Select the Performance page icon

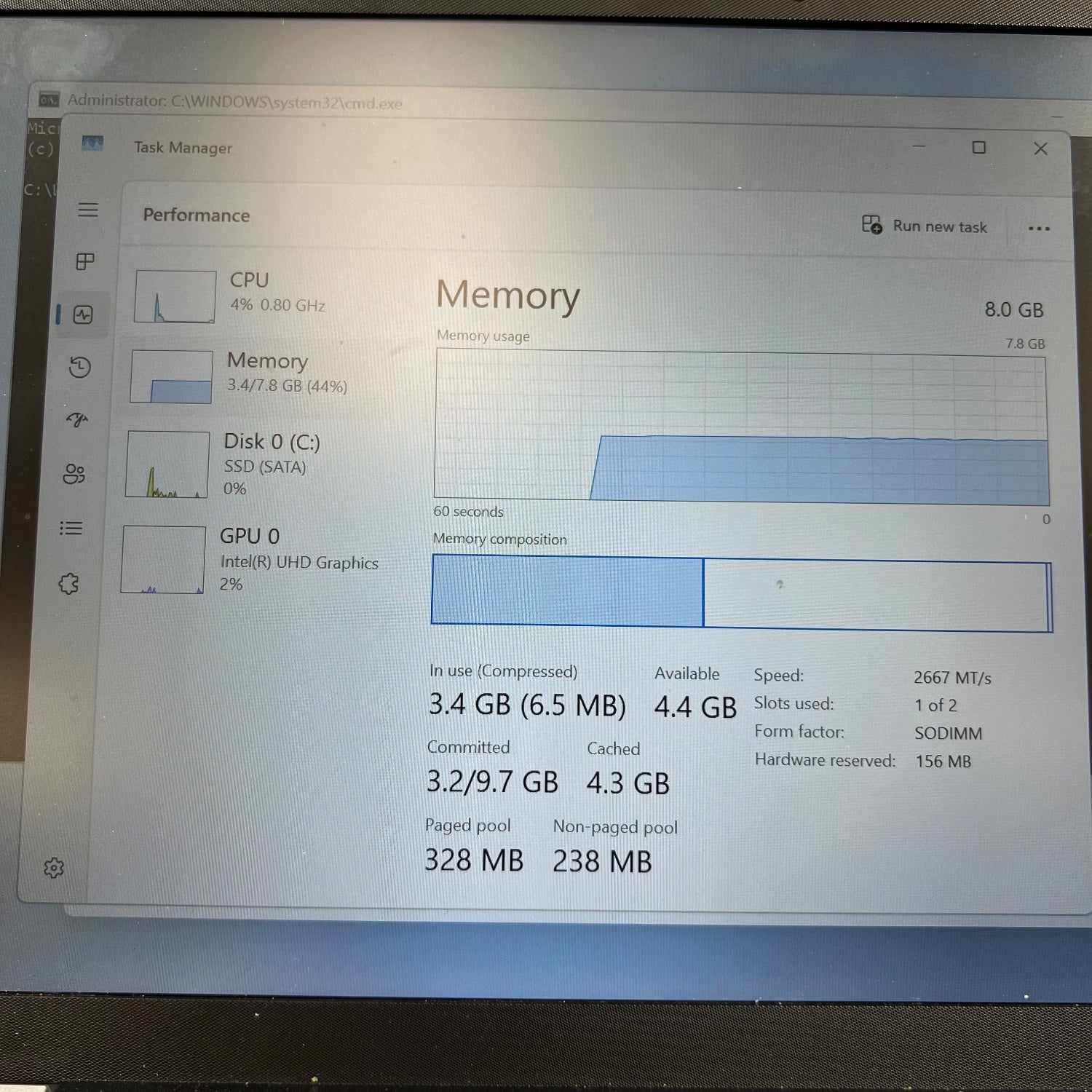83,314
